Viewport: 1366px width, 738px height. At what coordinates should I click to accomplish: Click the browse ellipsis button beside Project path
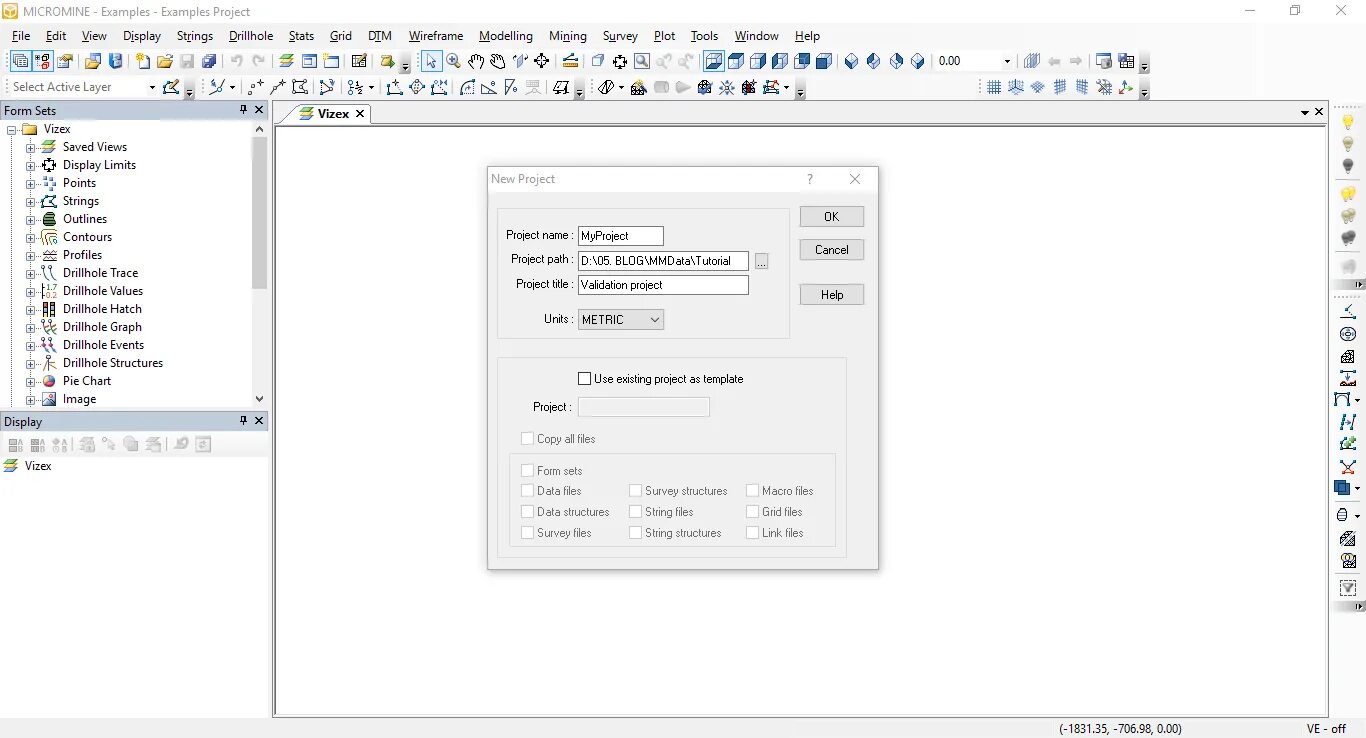coord(761,261)
